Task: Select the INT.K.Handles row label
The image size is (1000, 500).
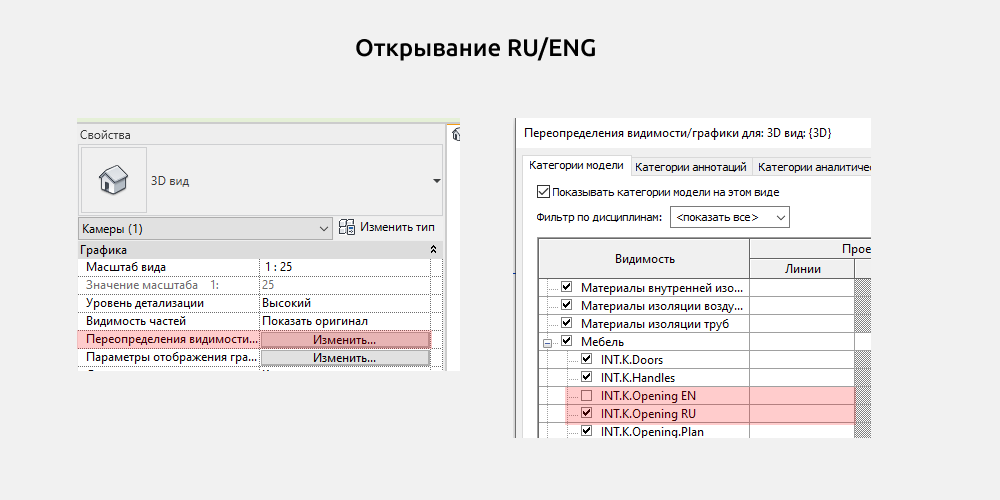Action: click(638, 378)
